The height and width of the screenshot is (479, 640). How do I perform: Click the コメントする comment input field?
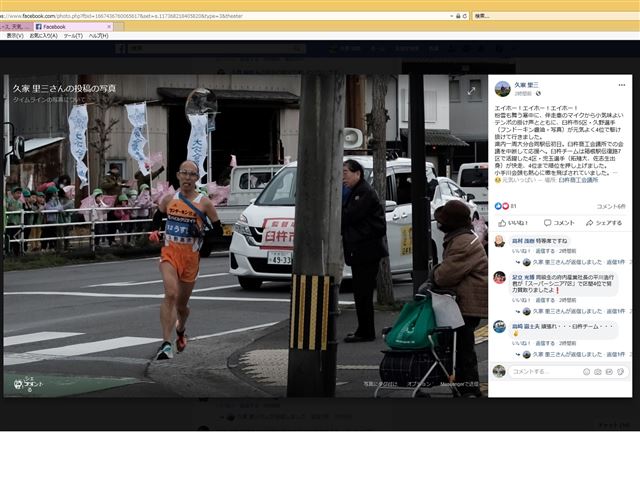(568, 372)
